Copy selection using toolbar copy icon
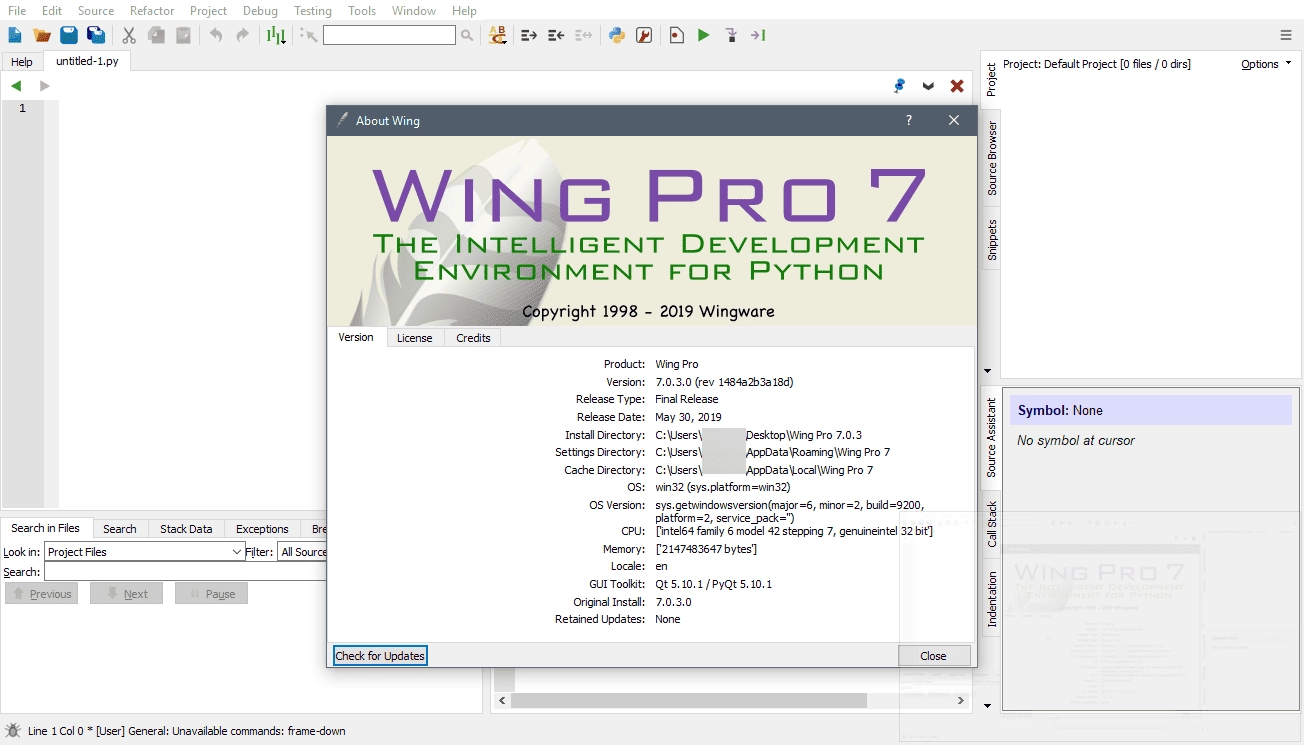 click(157, 35)
